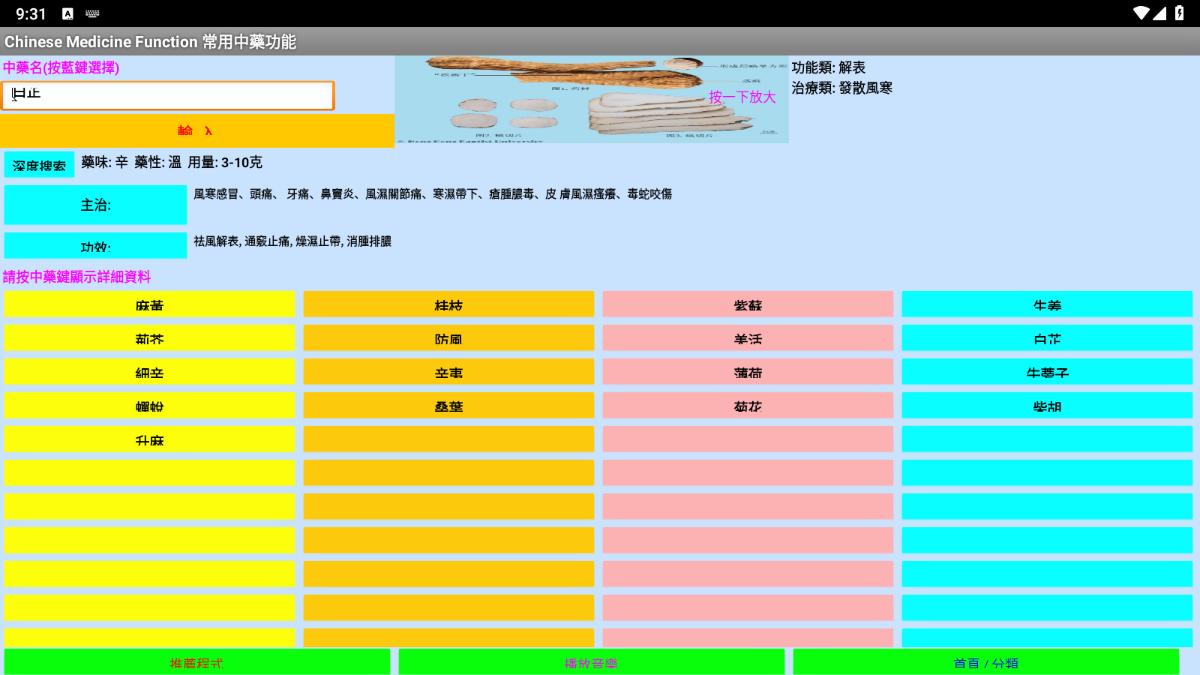Click the 治療類: 發散風寒 text
Viewport: 1200px width, 675px height.
point(842,87)
